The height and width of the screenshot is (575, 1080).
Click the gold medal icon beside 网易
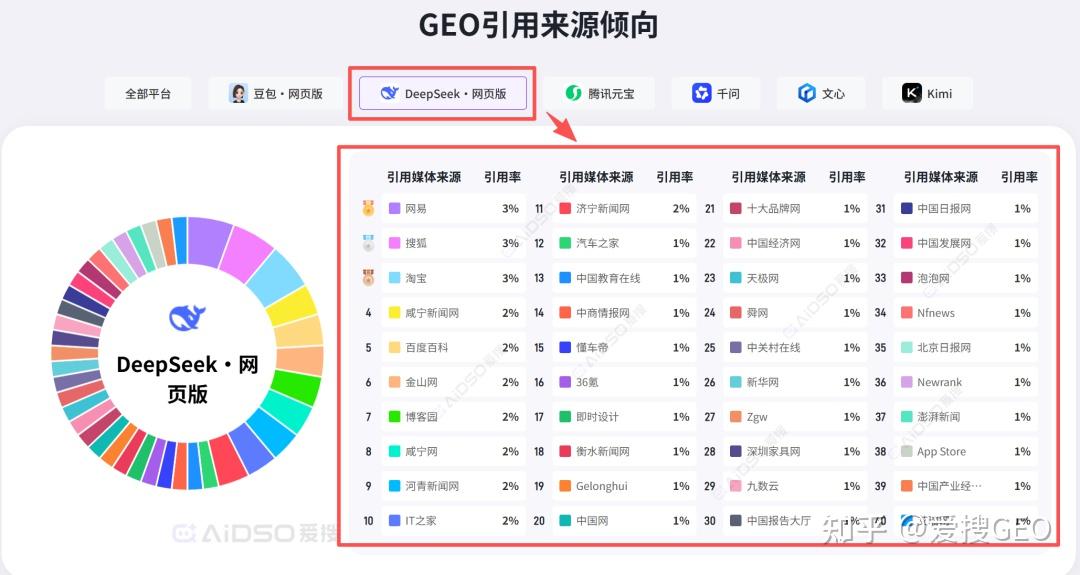(x=368, y=208)
